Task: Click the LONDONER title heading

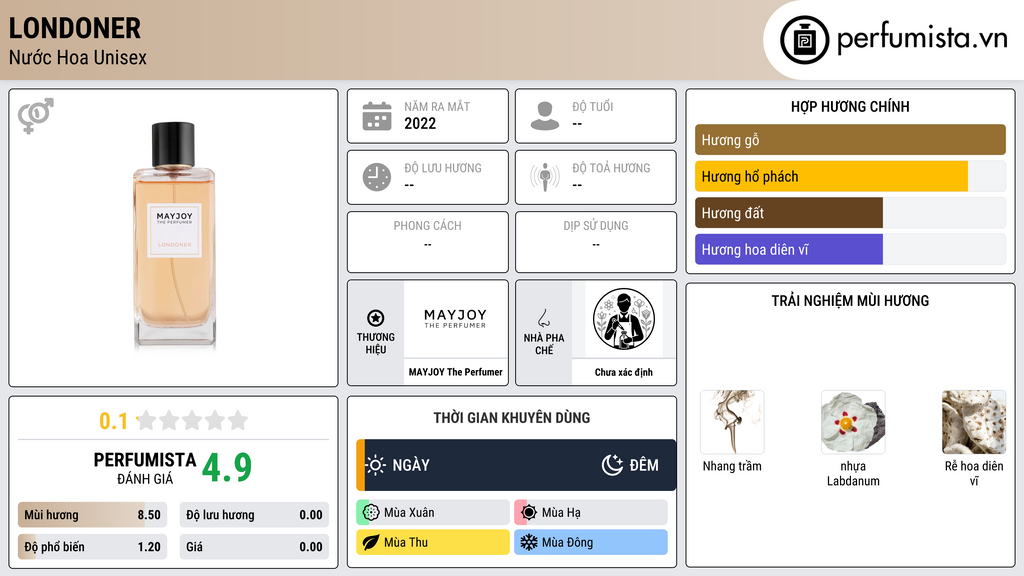Action: [74, 28]
